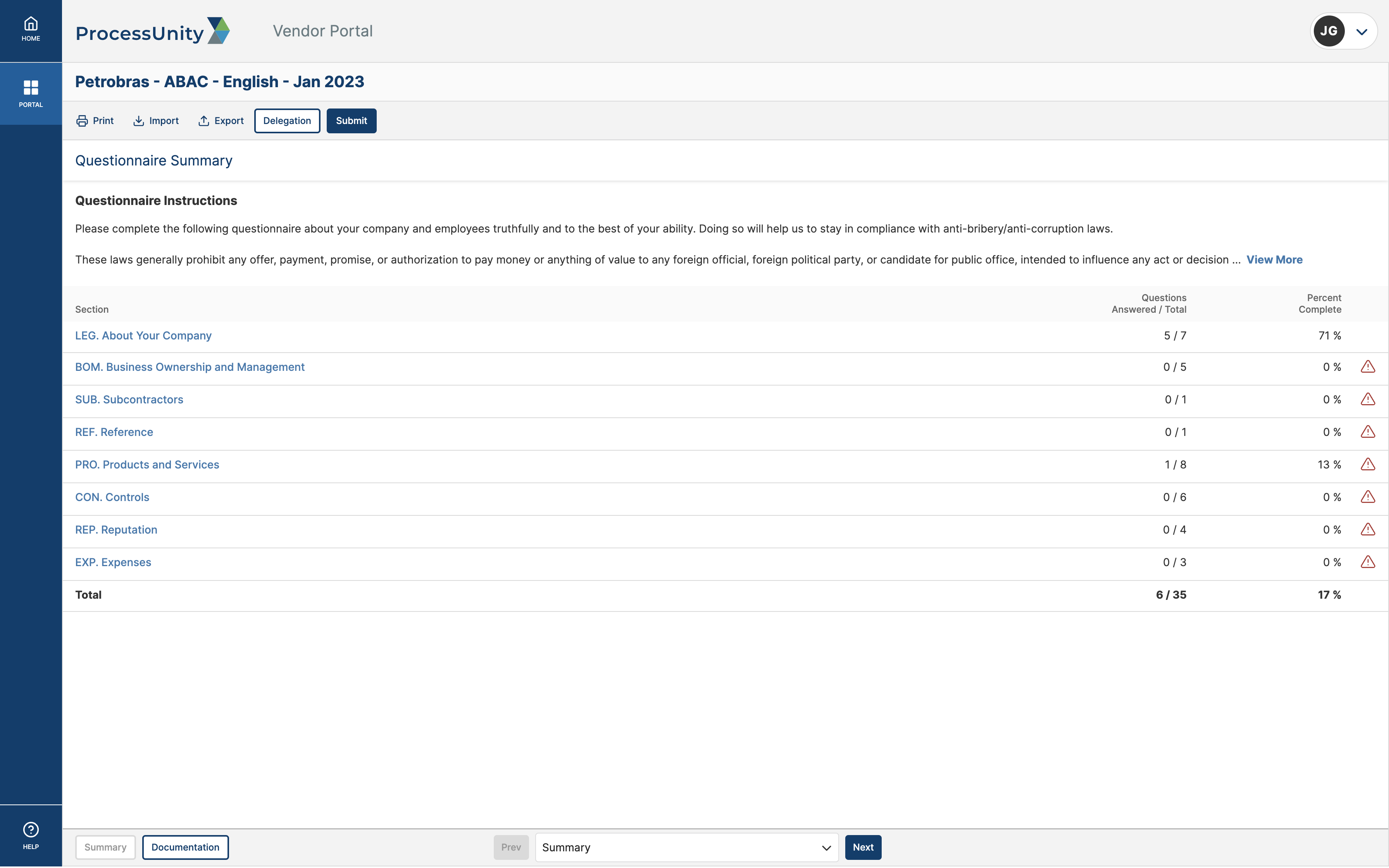1389x868 pixels.
Task: Open LEG. About Your Company section
Action: pyautogui.click(x=143, y=335)
